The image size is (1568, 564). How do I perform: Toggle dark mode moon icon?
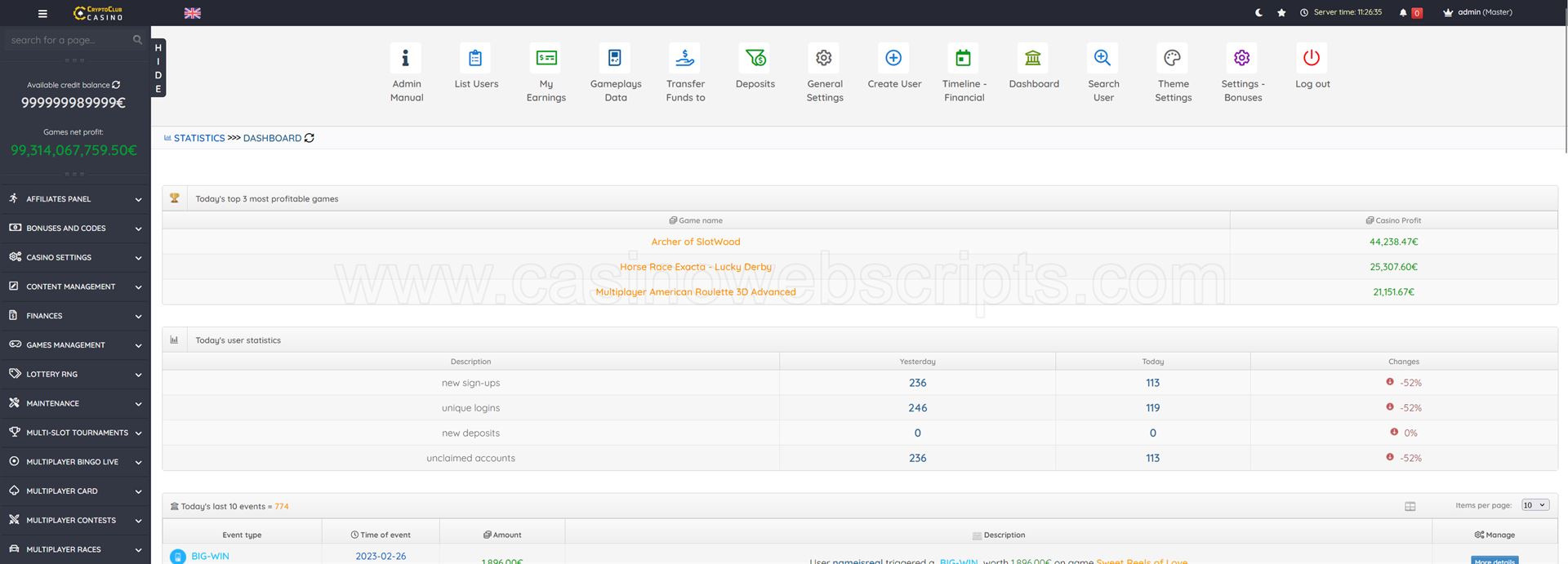click(x=1258, y=12)
